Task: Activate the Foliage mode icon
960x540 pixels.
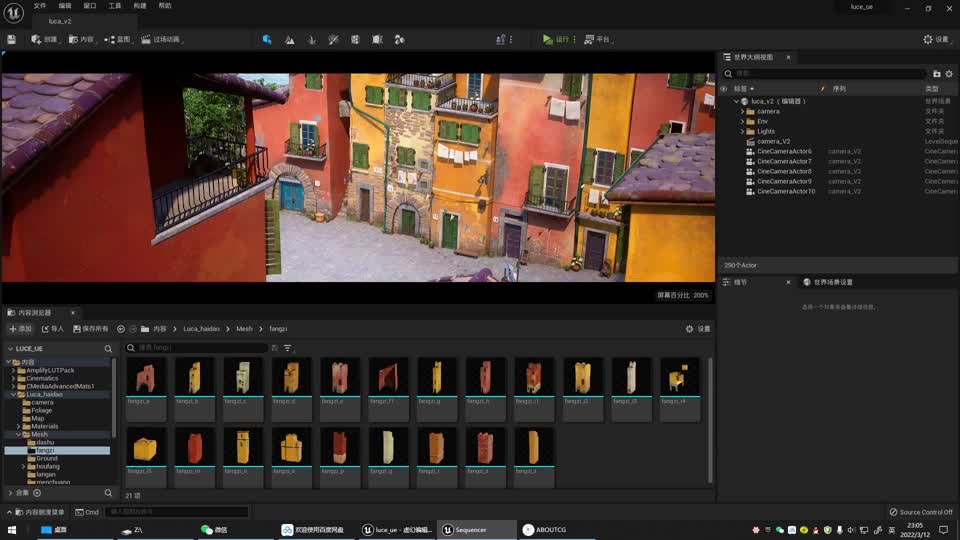Action: tap(312, 39)
